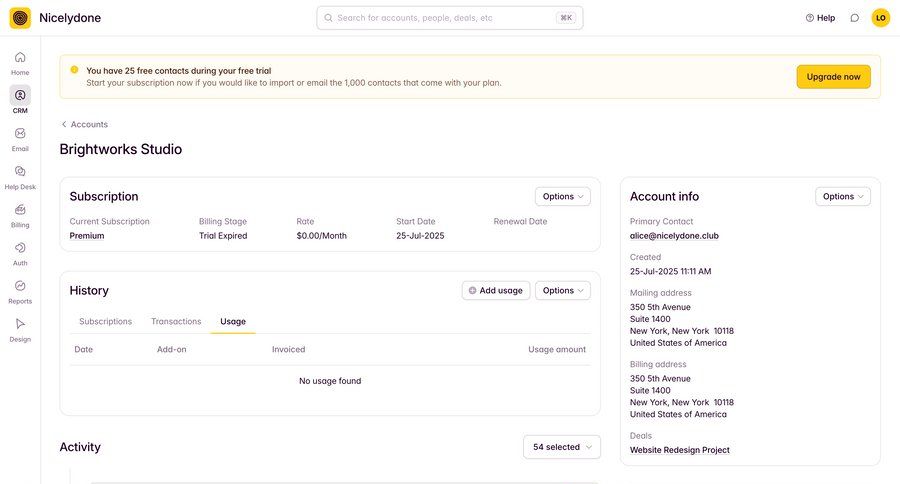Click the search magnifier icon
The height and width of the screenshot is (484, 900).
click(328, 18)
